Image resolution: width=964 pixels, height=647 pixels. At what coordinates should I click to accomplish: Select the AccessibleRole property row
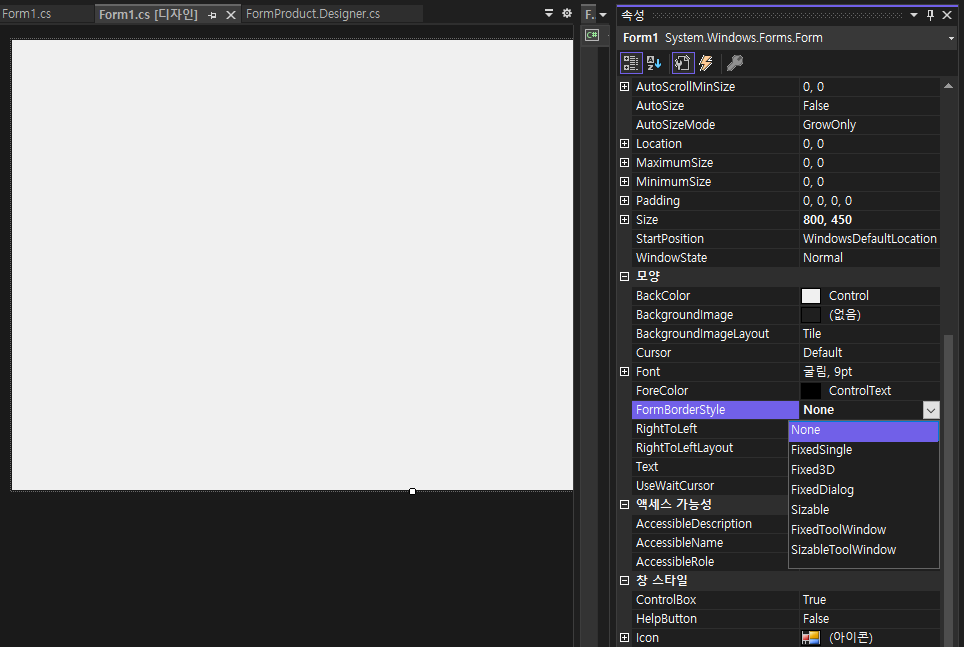pos(711,562)
